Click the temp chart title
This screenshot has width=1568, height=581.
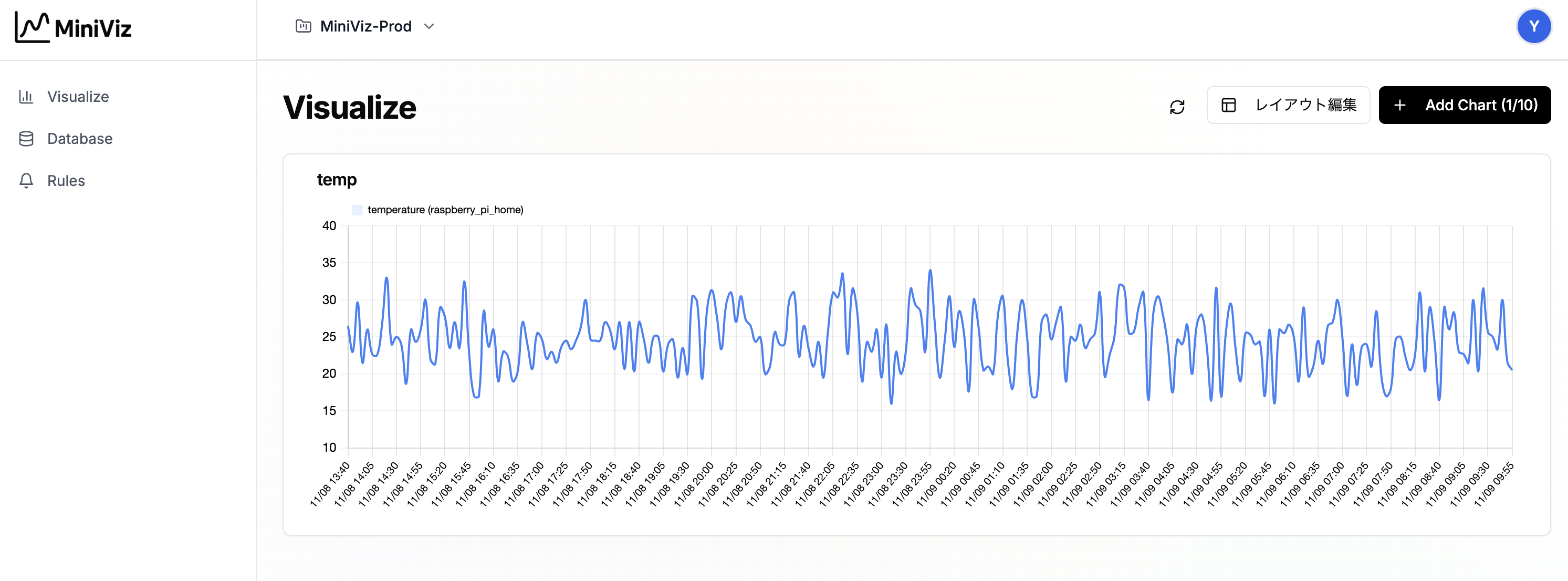[337, 180]
